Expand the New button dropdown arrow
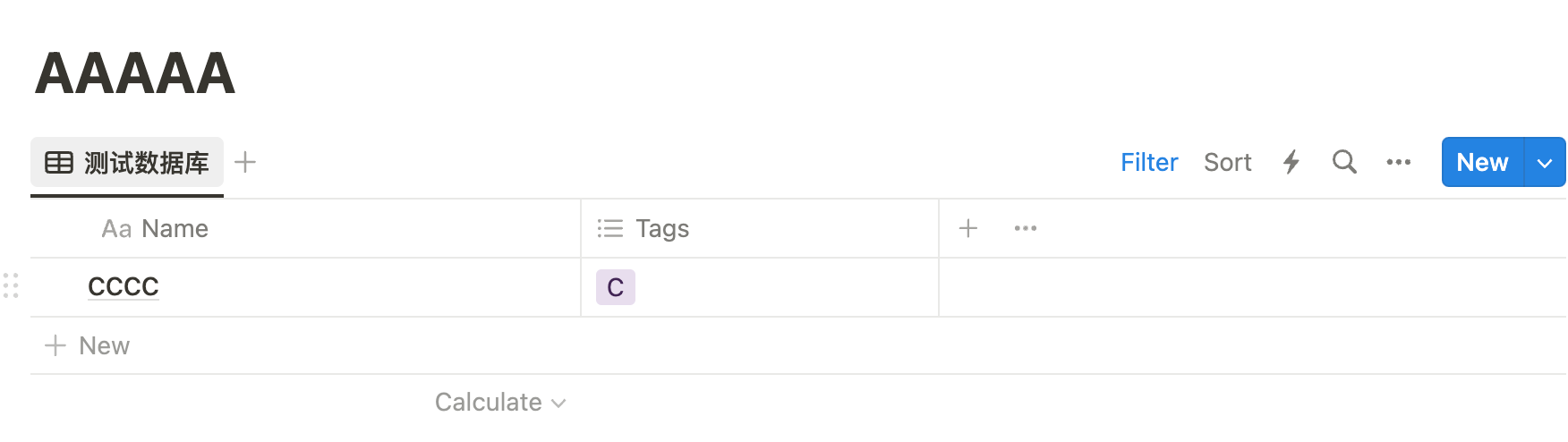This screenshot has width=1568, height=442. [1545, 162]
